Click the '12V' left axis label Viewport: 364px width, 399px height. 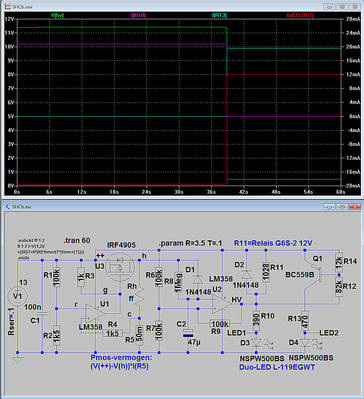pyautogui.click(x=9, y=19)
